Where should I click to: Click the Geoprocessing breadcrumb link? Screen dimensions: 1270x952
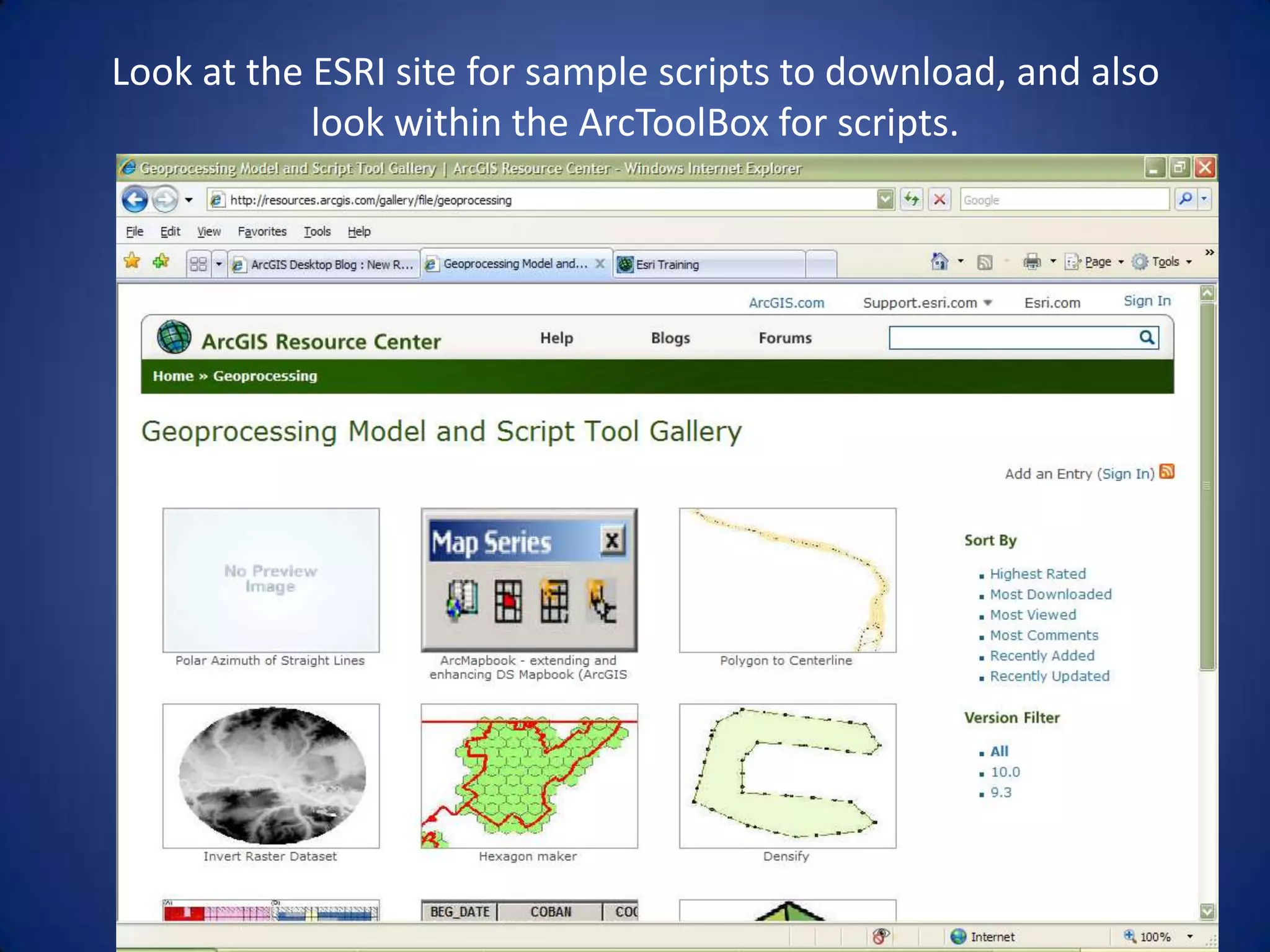(x=265, y=376)
